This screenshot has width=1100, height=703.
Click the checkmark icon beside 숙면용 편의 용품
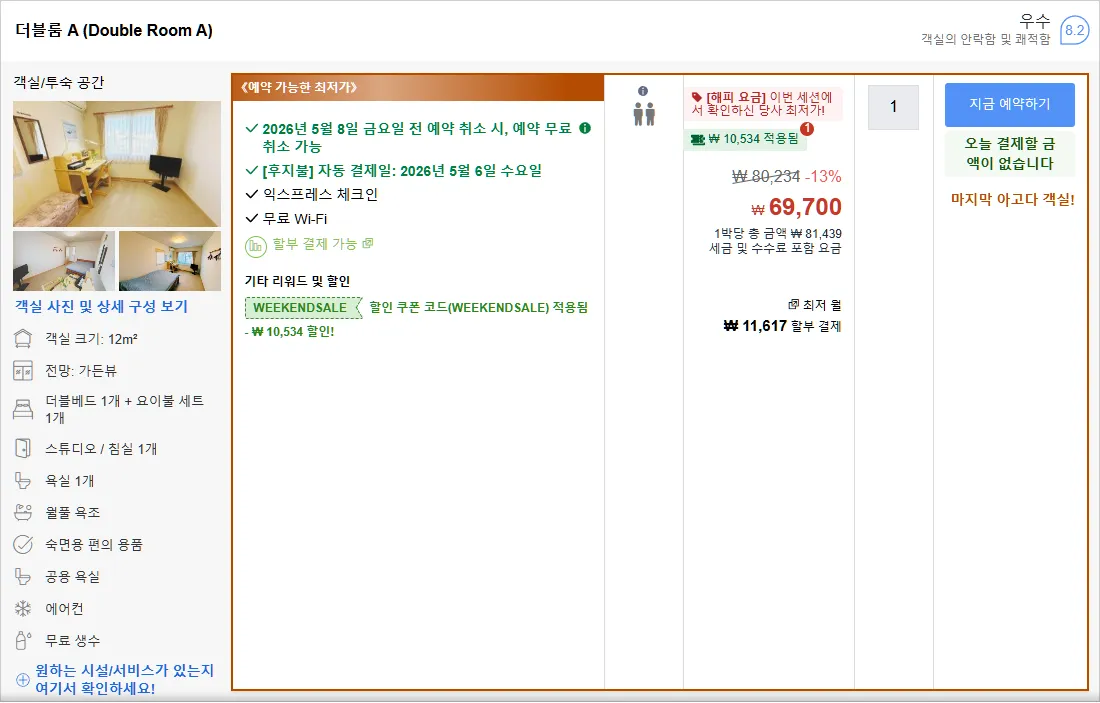coord(23,544)
